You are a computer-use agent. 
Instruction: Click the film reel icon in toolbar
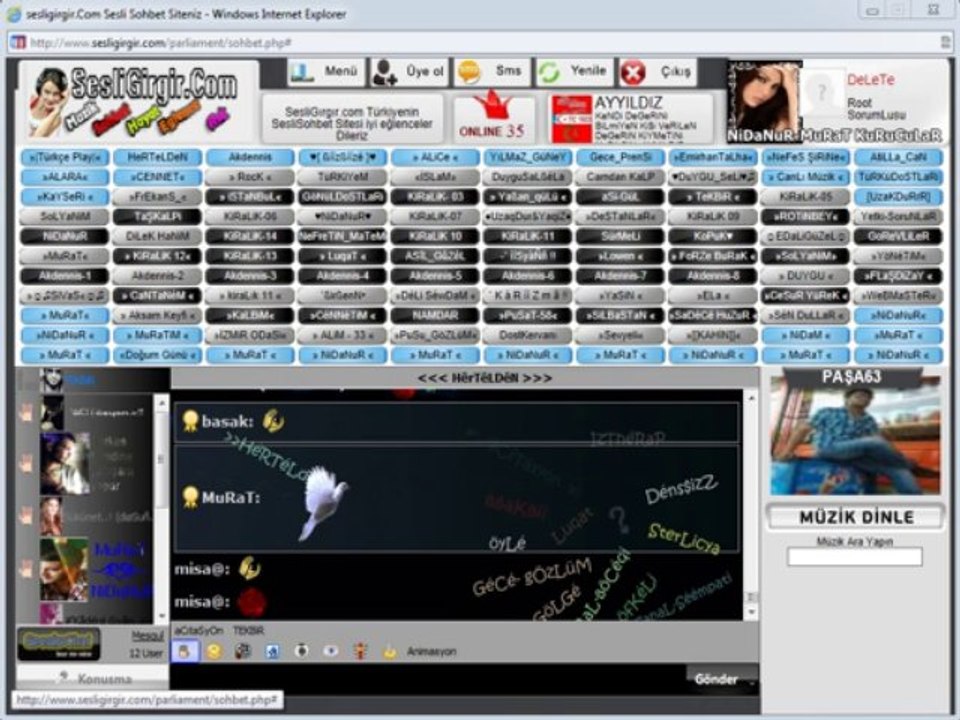click(243, 651)
